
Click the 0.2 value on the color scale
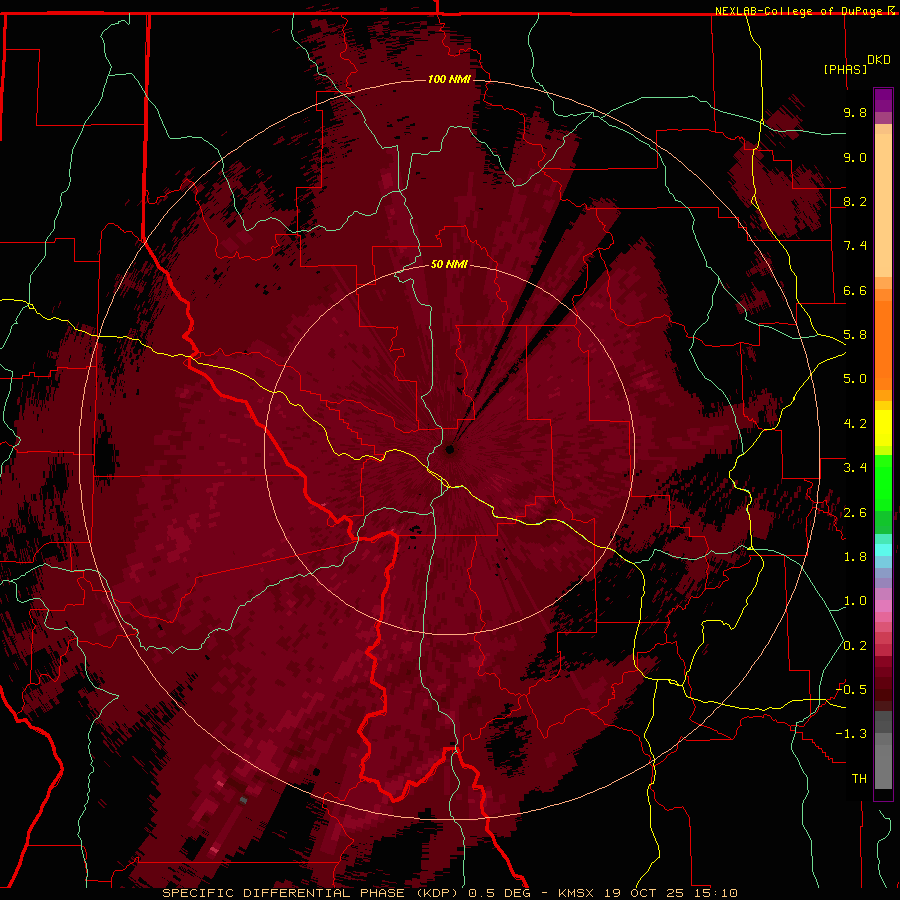[855, 646]
